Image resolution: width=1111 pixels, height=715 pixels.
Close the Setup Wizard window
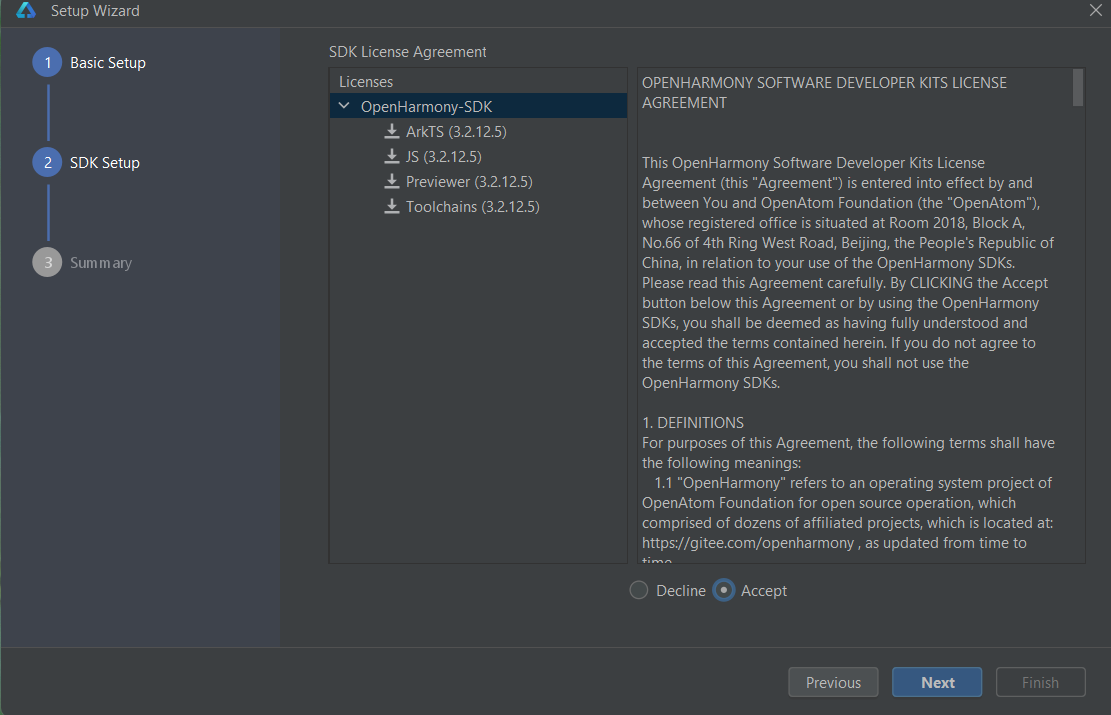(x=1095, y=10)
